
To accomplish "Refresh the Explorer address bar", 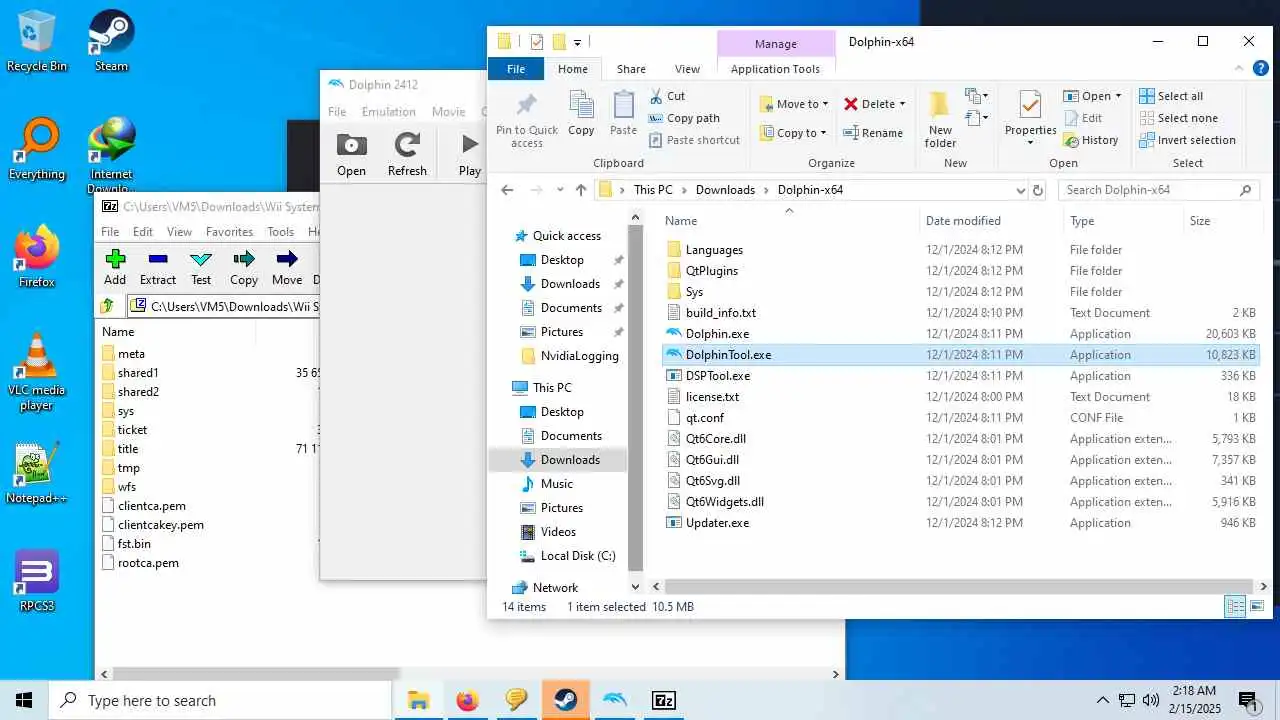I will point(1038,190).
